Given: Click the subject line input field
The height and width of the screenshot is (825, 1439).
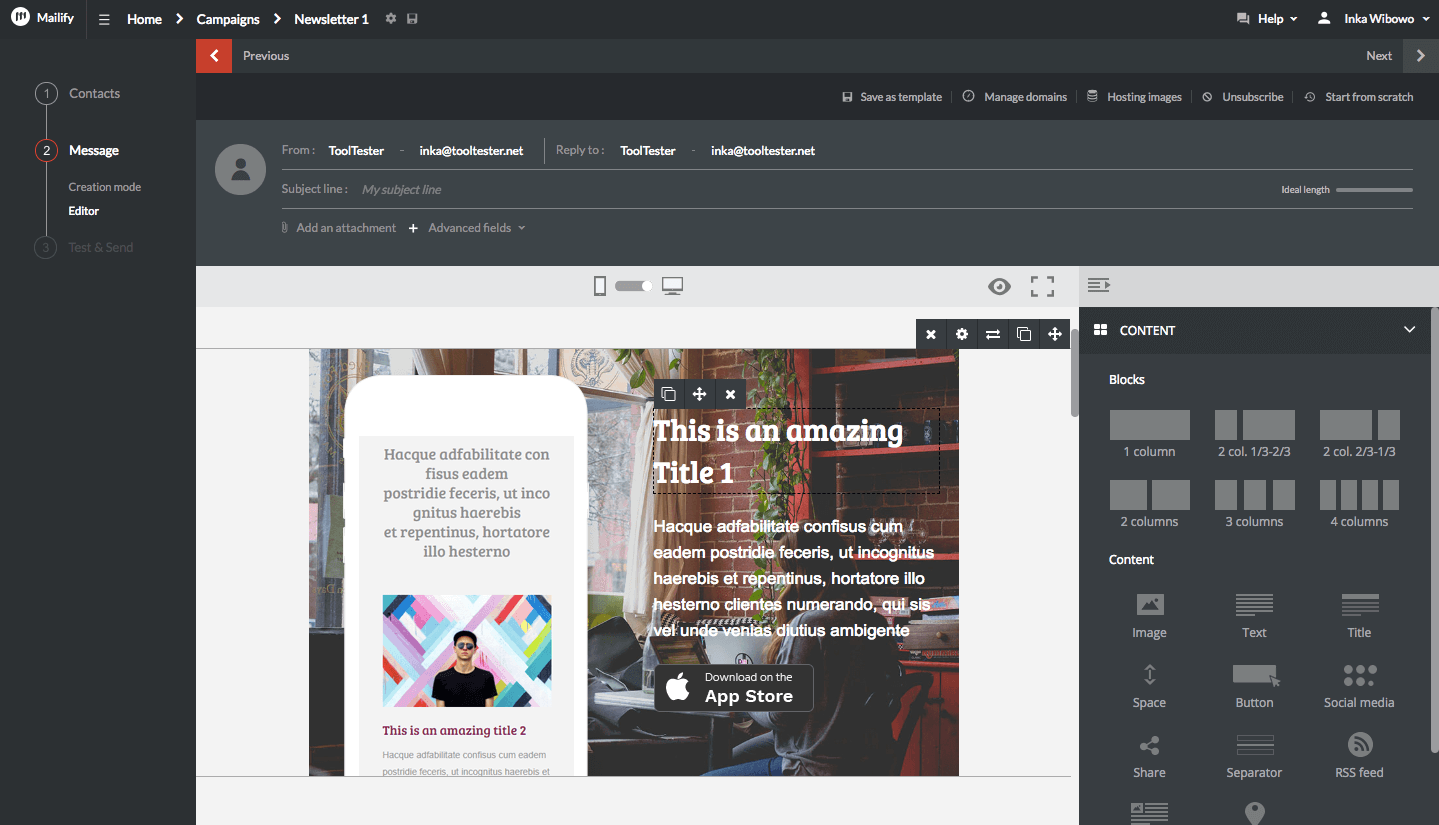Looking at the screenshot, I should click(x=700, y=190).
